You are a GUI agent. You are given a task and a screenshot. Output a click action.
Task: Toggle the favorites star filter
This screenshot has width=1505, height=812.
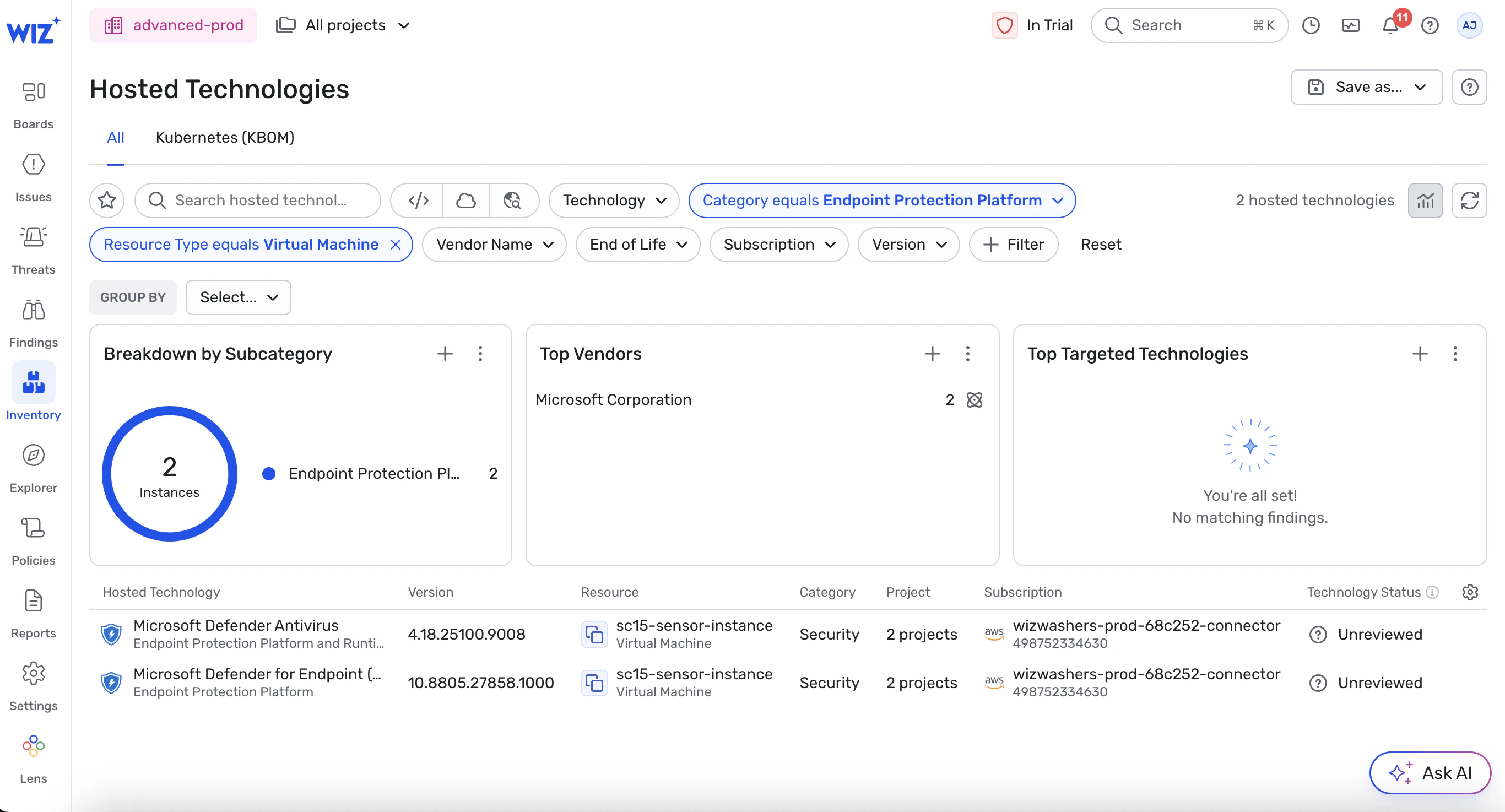[x=107, y=201]
